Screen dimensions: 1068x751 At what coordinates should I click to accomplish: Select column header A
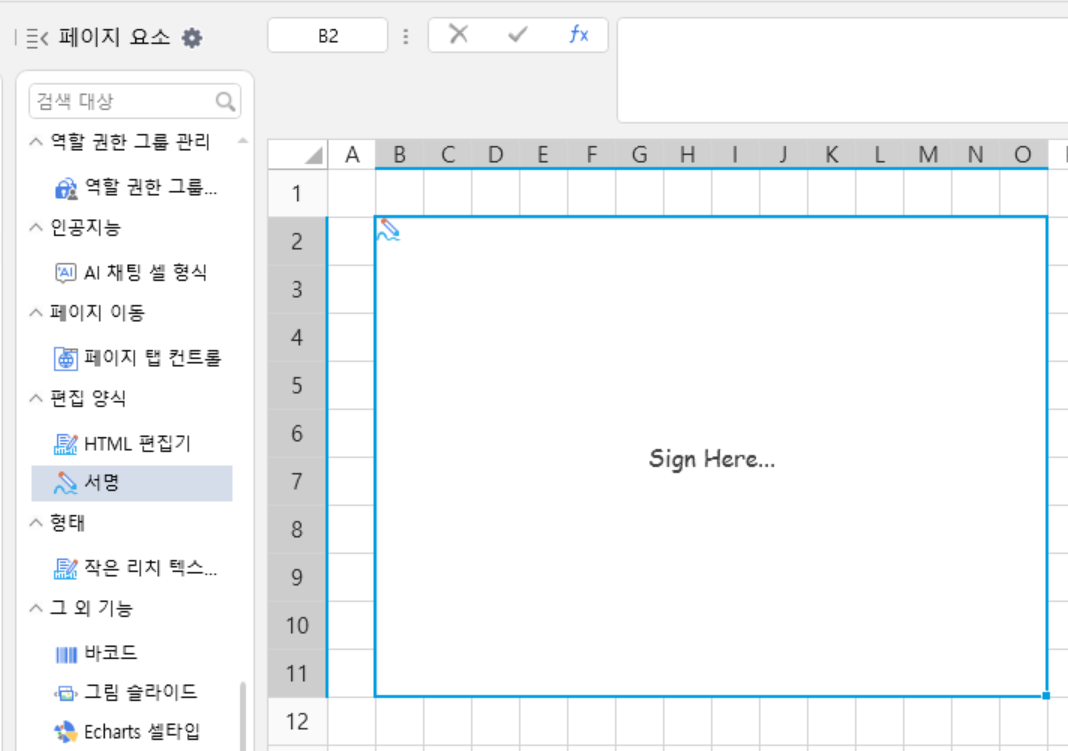click(351, 155)
